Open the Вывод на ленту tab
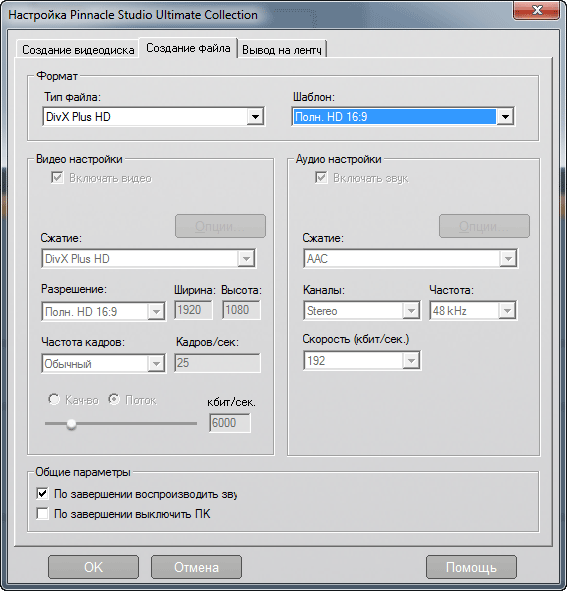The image size is (567, 591). point(282,49)
